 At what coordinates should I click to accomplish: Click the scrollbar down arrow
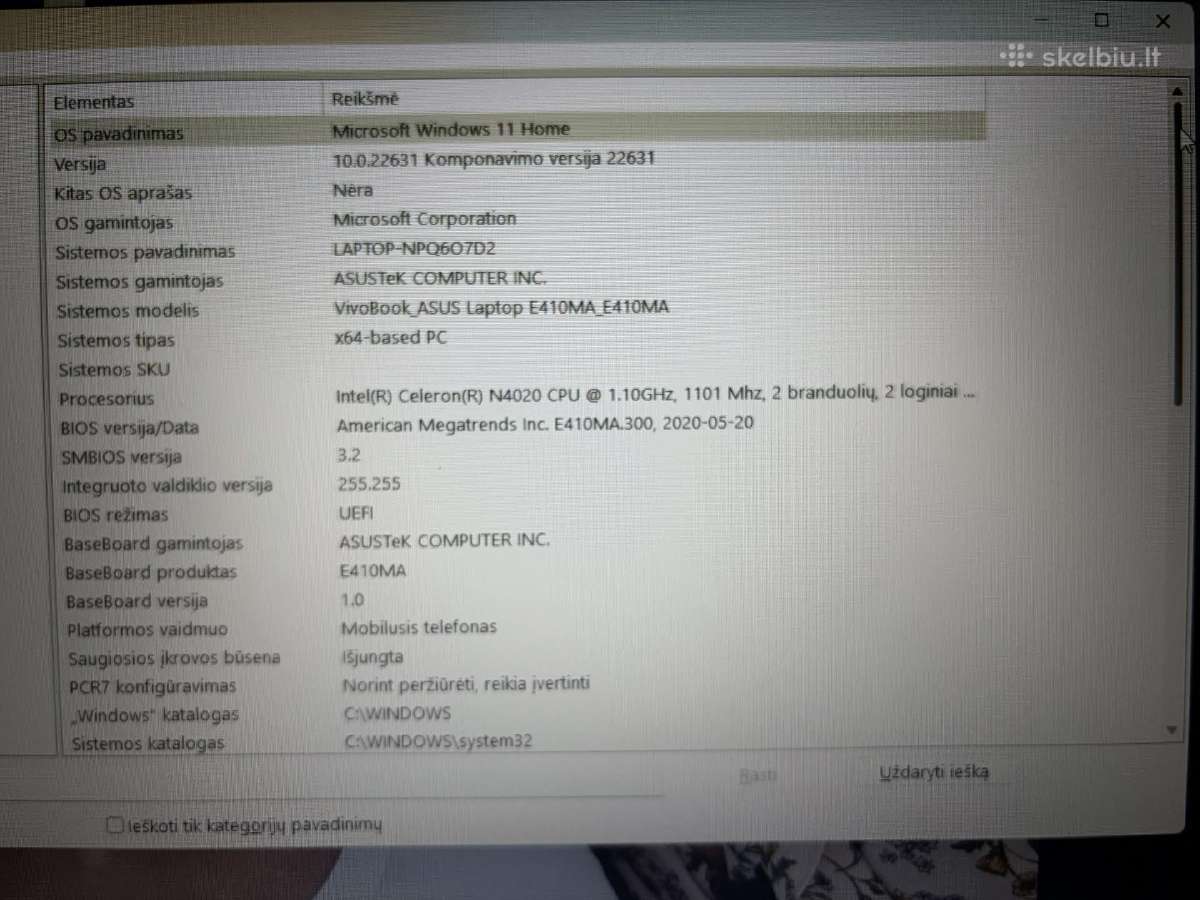coord(1174,731)
